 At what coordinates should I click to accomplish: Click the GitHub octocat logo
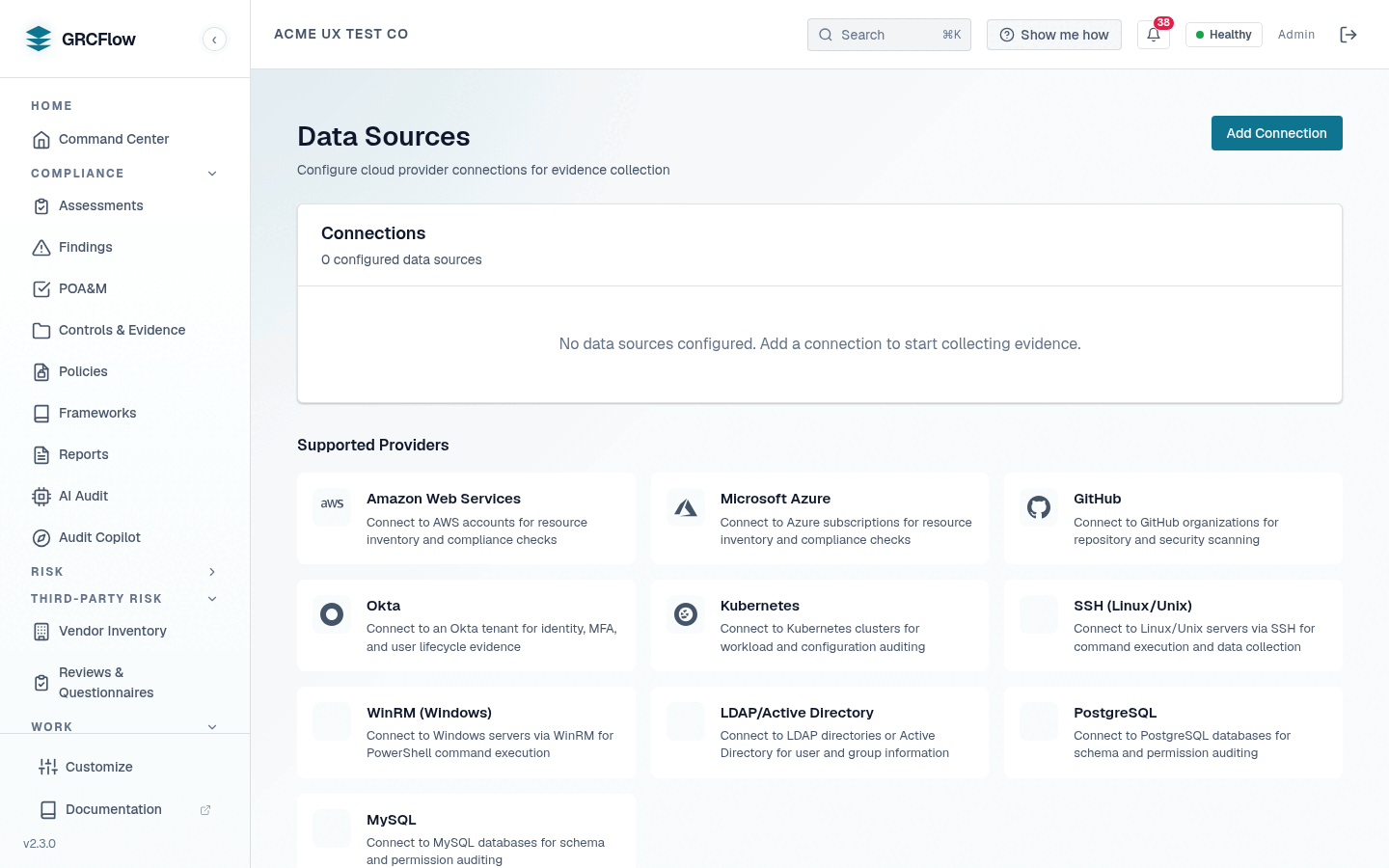[1039, 506]
